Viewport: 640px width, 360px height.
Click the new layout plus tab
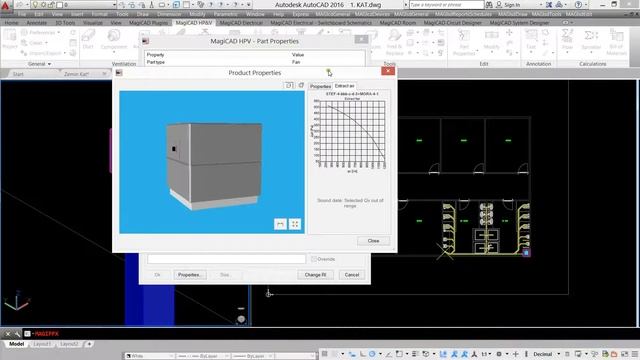(89, 344)
